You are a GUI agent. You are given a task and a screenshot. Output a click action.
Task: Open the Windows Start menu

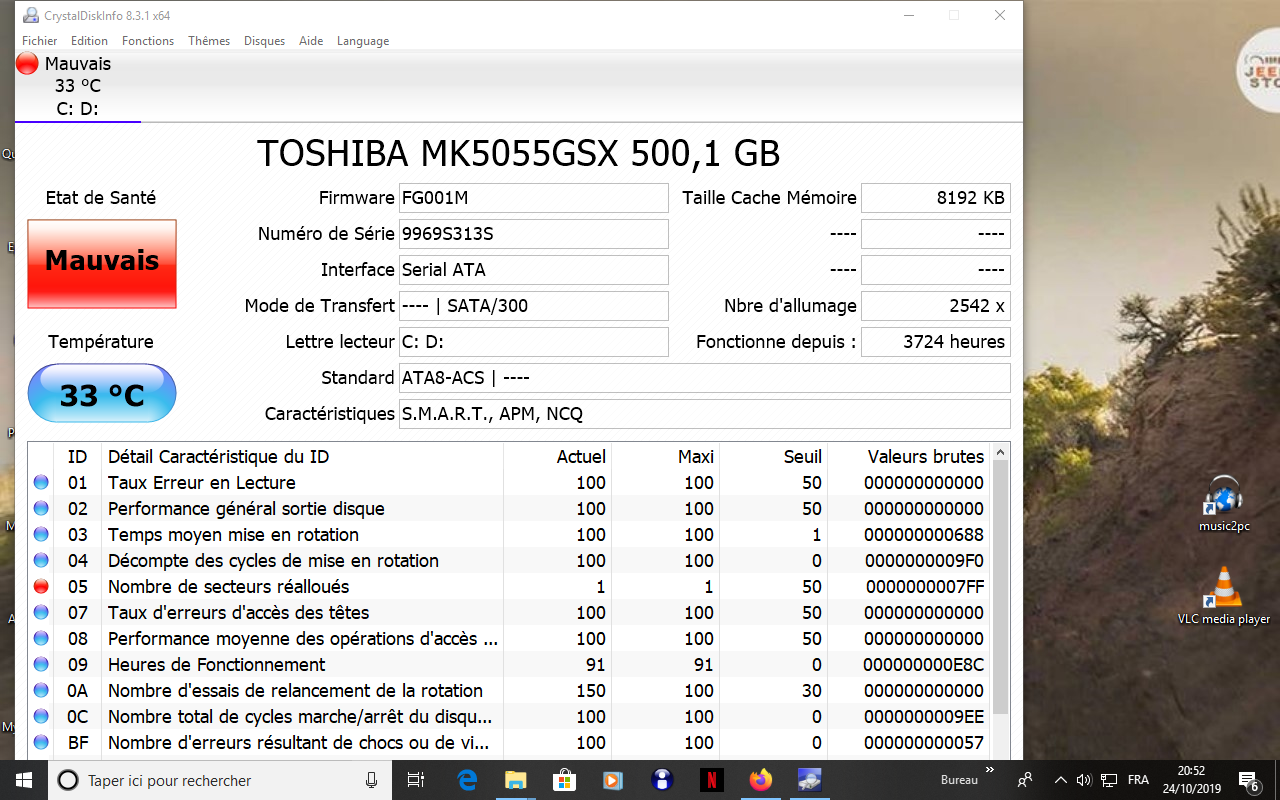coord(24,780)
